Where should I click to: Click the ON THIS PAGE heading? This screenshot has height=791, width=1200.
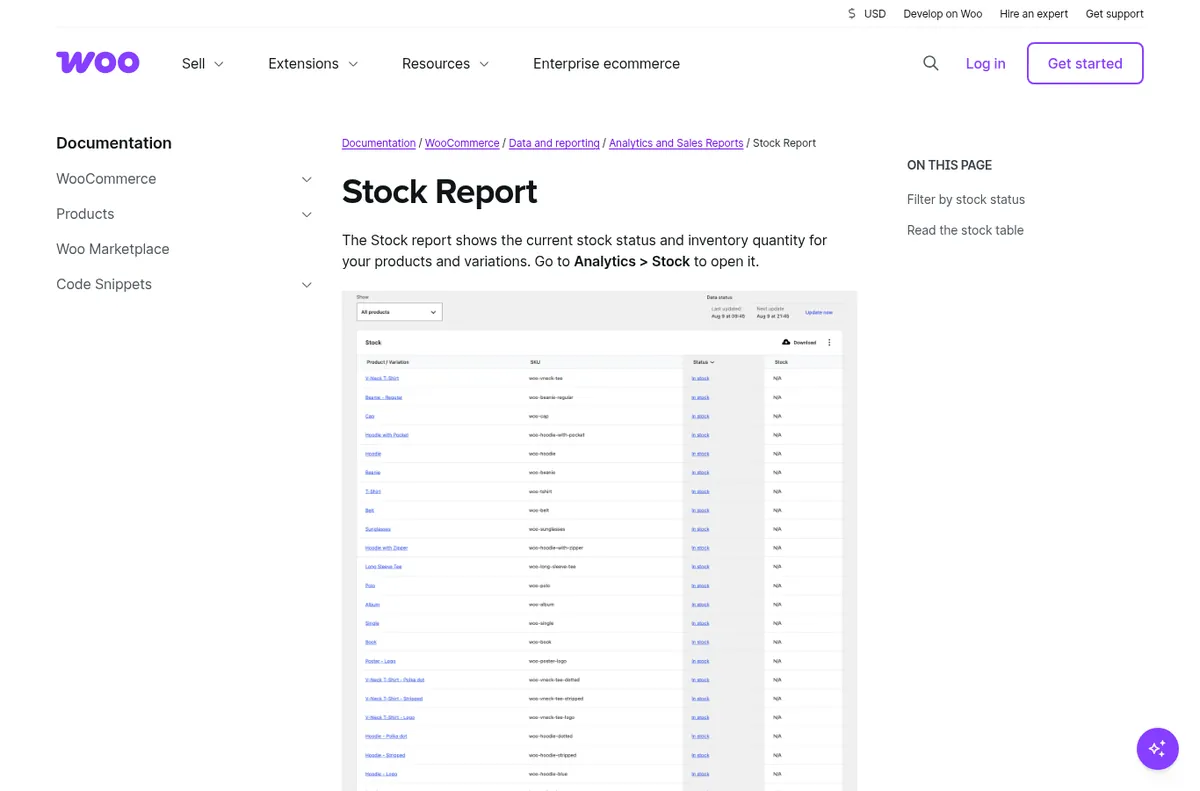point(949,165)
